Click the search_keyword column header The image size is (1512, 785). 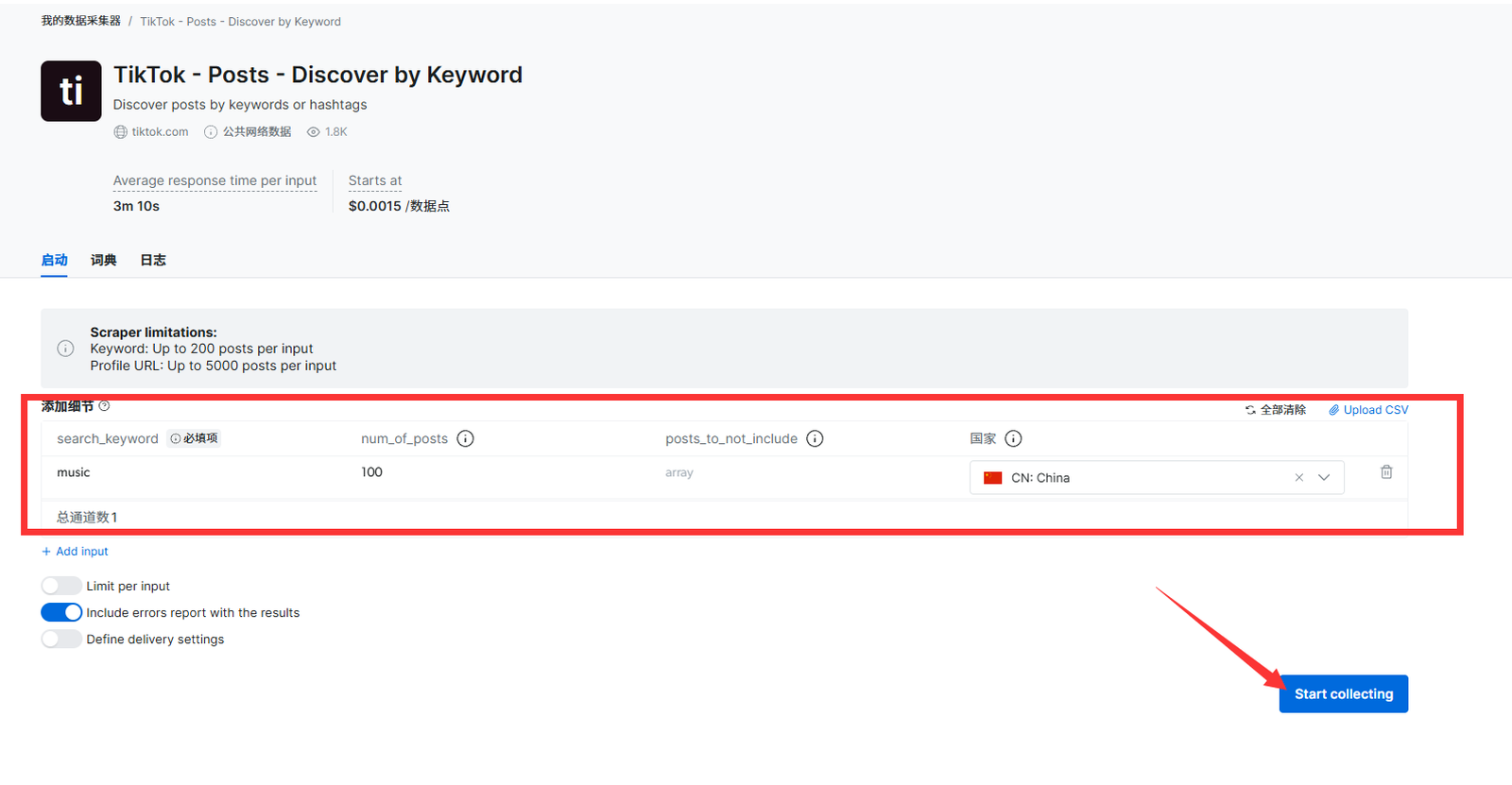click(108, 438)
